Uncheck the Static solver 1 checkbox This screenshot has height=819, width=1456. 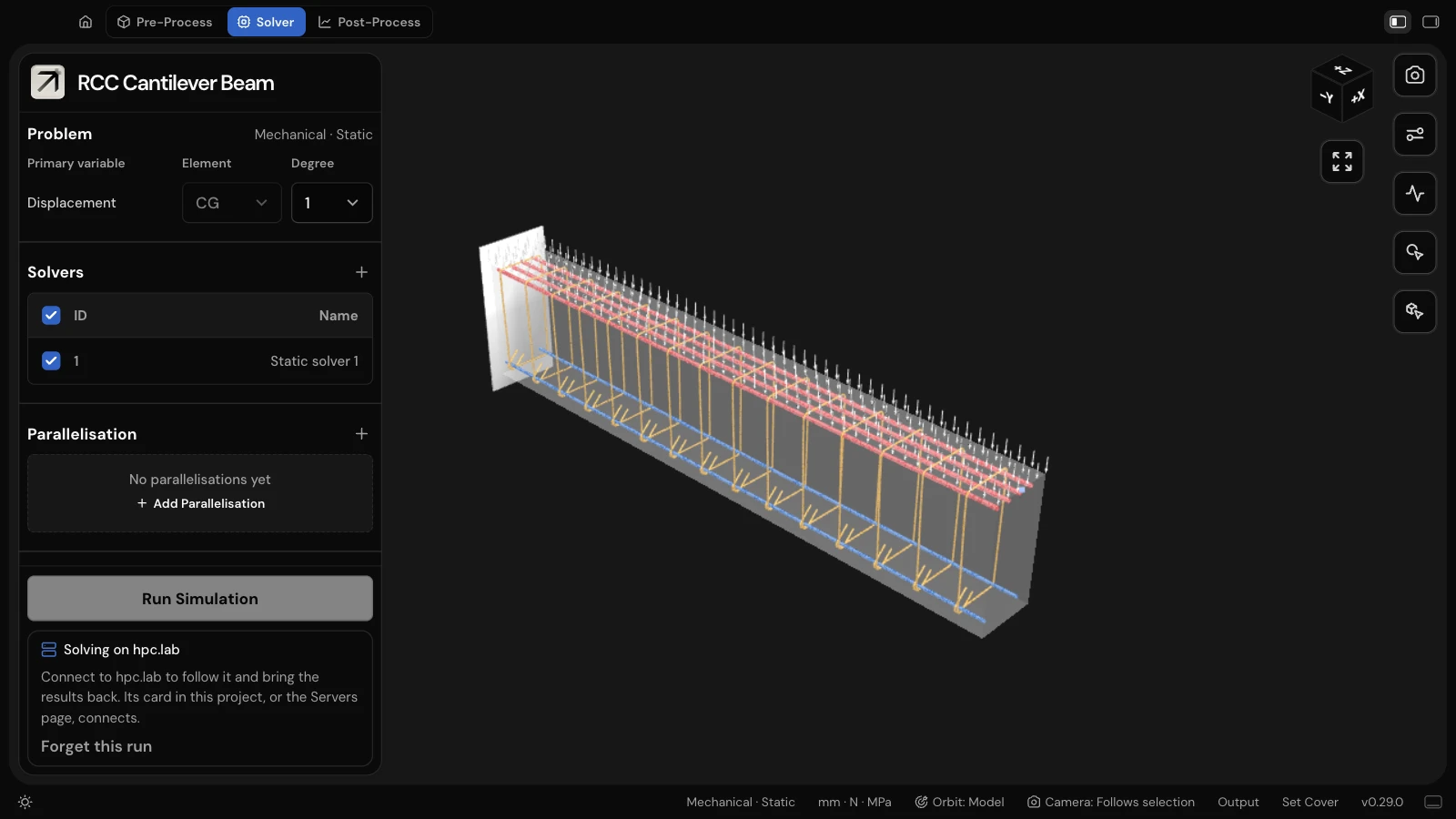pos(51,360)
